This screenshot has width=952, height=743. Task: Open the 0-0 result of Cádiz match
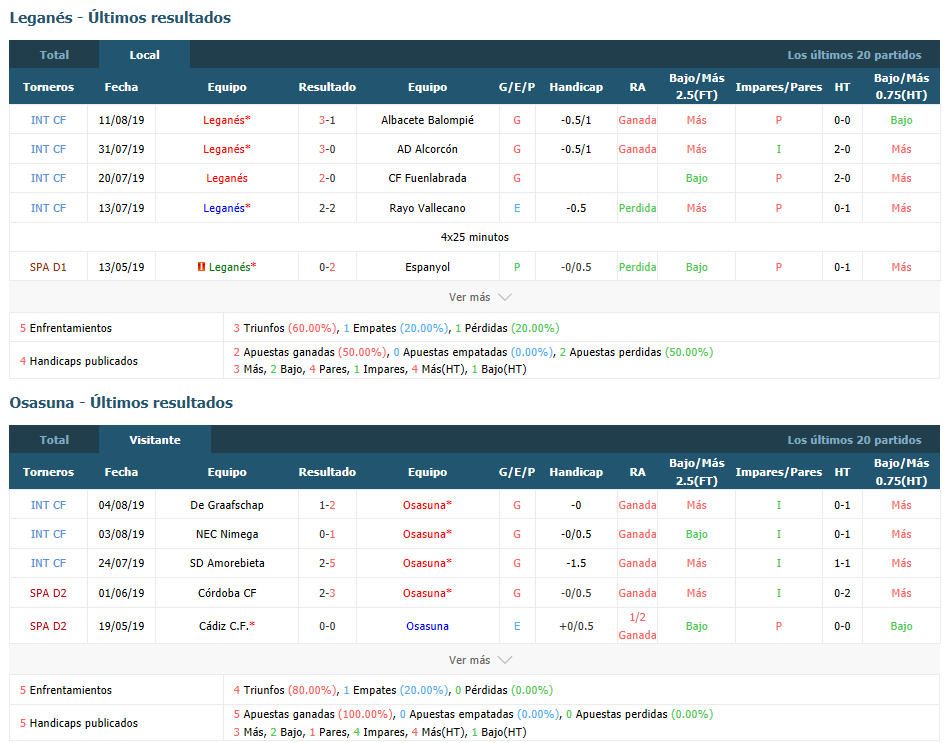[x=327, y=626]
